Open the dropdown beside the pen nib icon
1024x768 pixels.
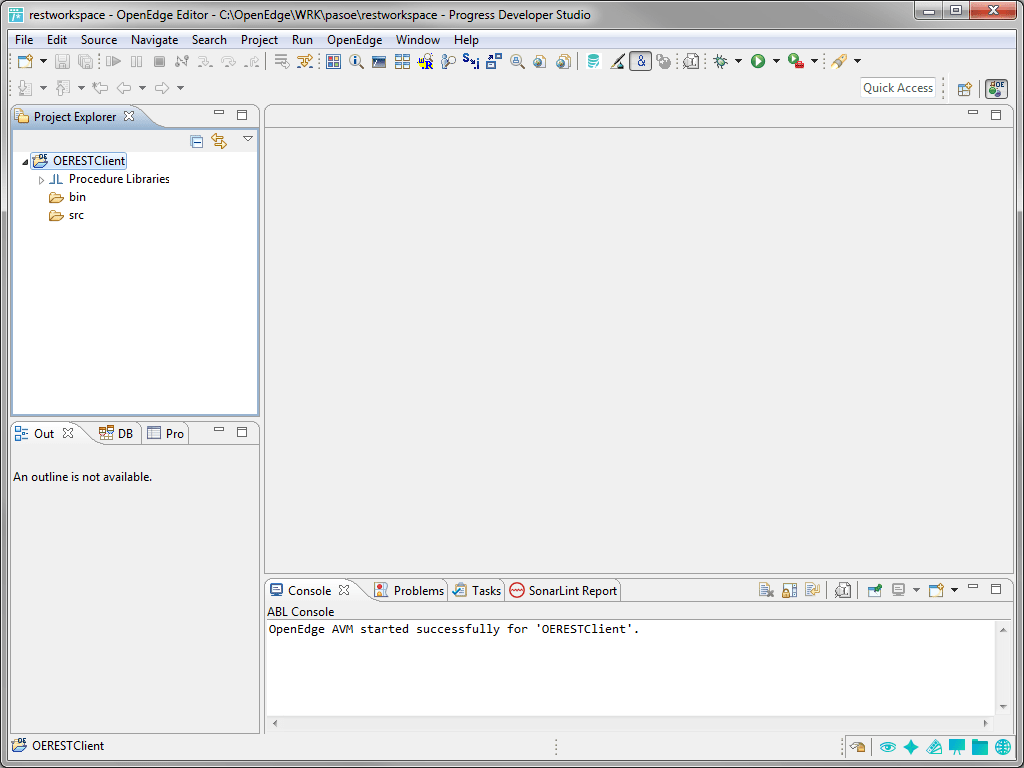point(857,61)
